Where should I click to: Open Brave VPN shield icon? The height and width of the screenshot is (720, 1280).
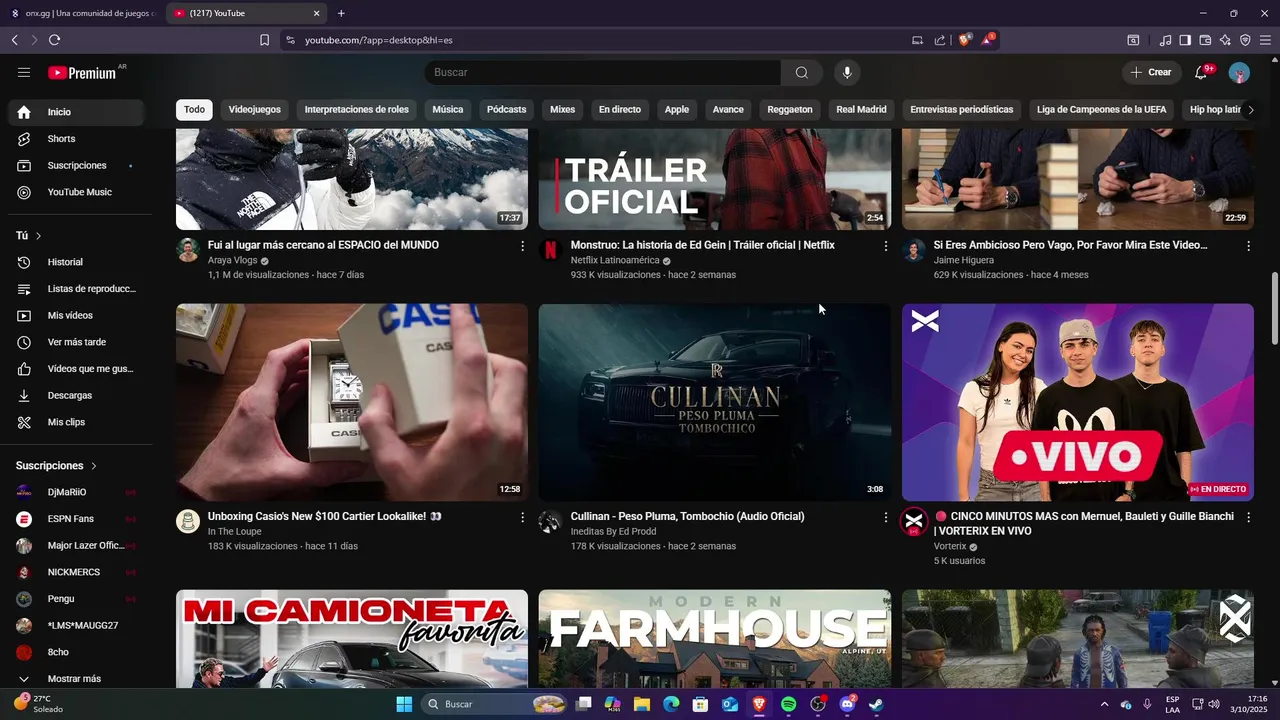[x=1245, y=40]
